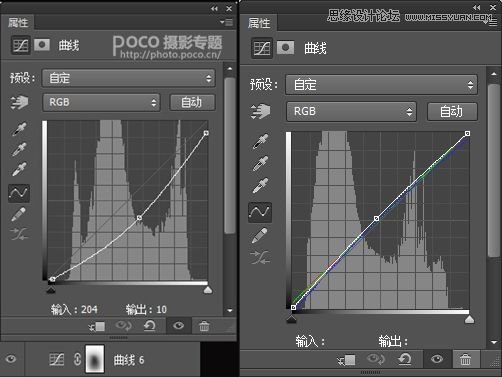Click curves adjustment icon in left panel
This screenshot has height=377, width=502.
(20, 45)
